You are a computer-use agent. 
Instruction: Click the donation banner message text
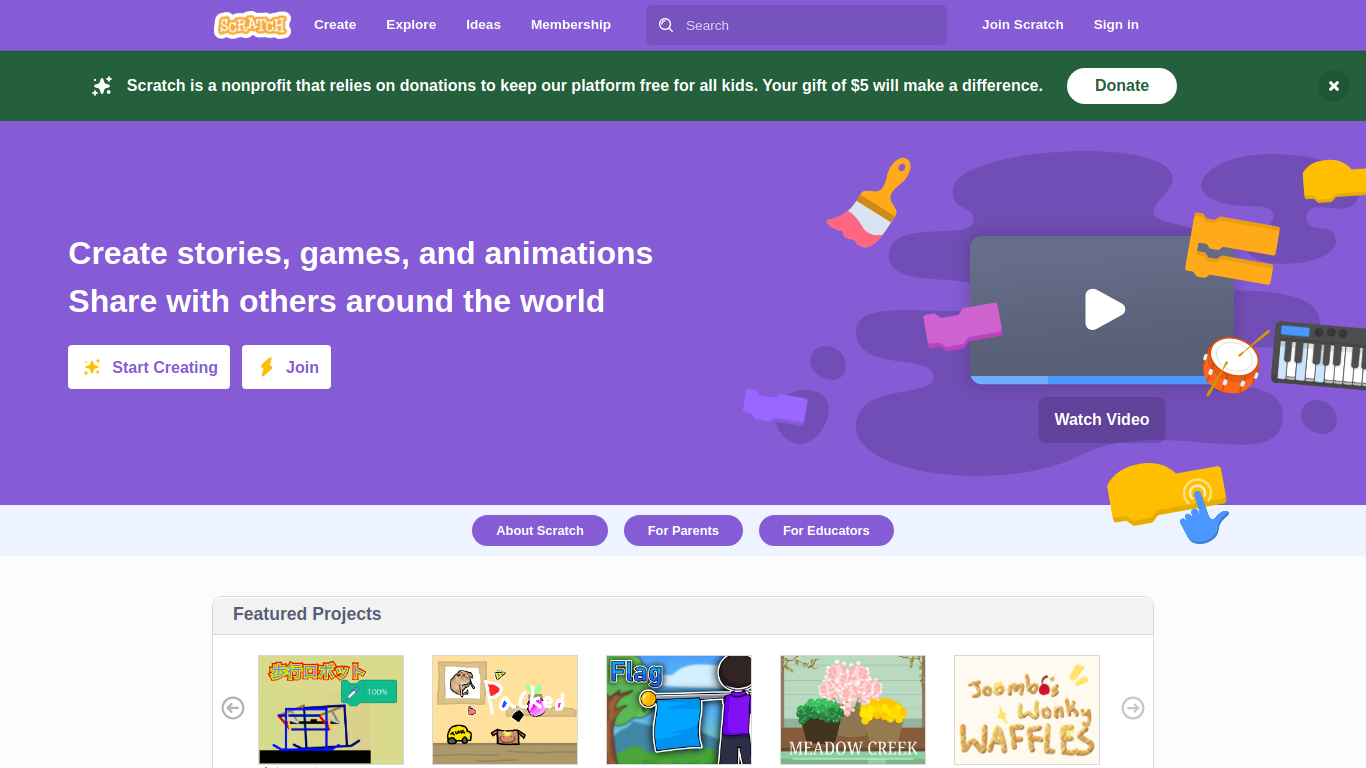click(x=585, y=86)
